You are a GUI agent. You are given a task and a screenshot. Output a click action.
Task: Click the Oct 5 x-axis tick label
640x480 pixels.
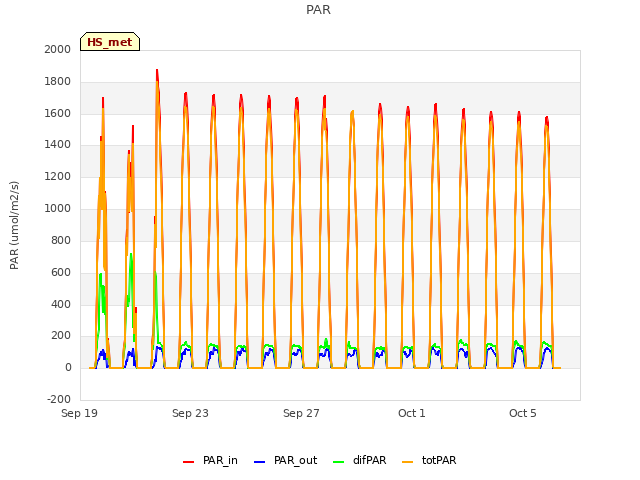click(x=523, y=413)
